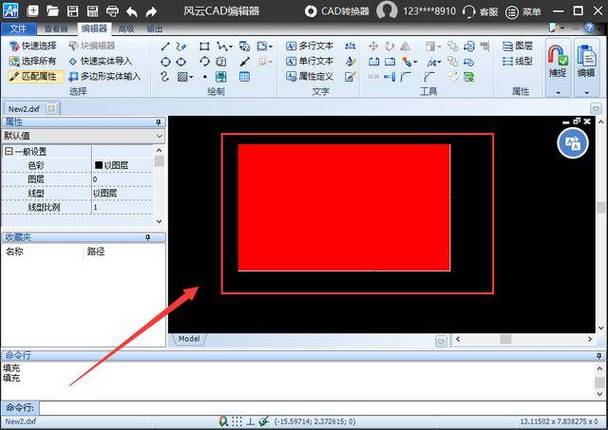Switch to the 查看器 ribbon tab

click(56, 28)
